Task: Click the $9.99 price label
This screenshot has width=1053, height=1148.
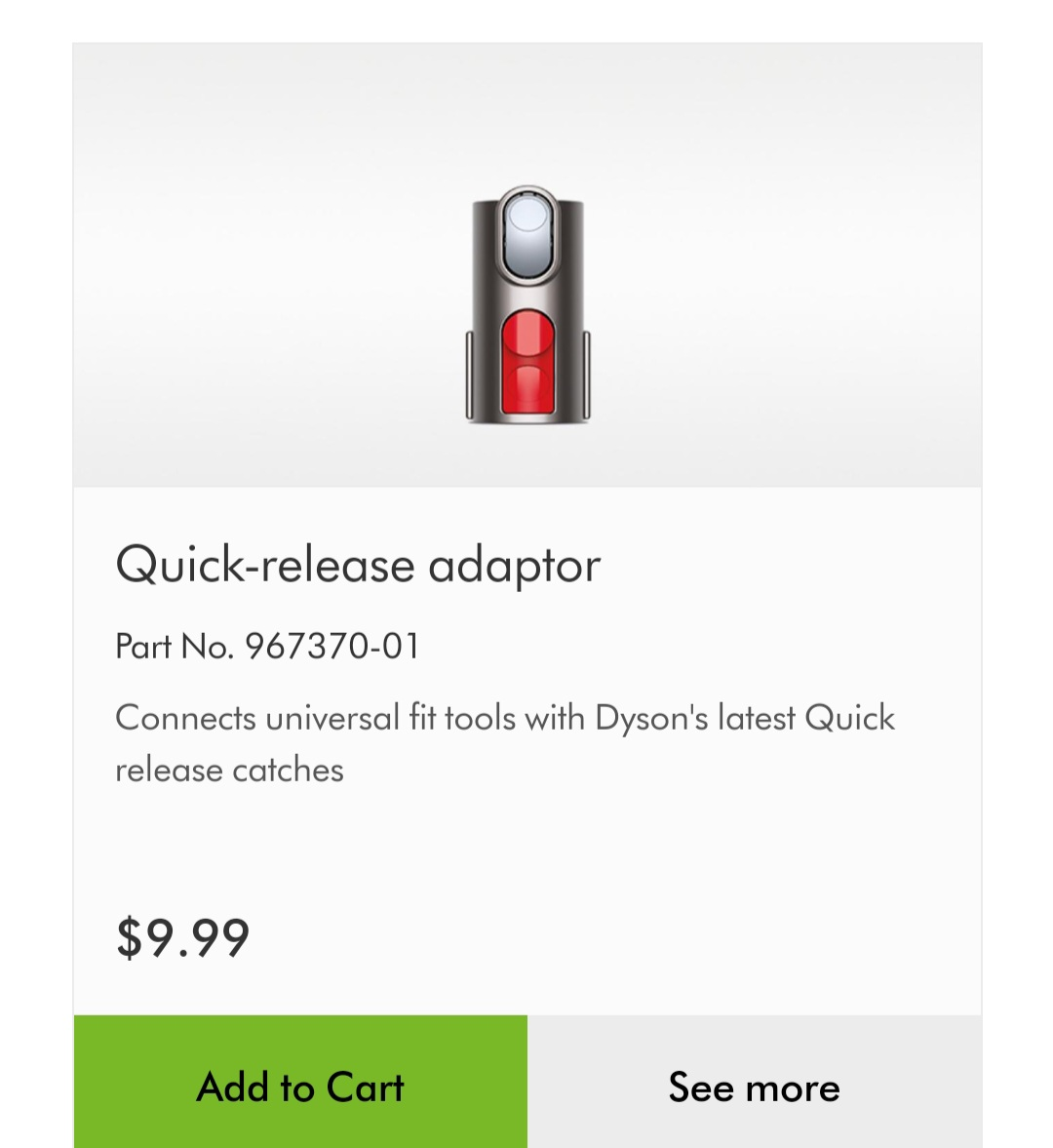Action: point(183,935)
